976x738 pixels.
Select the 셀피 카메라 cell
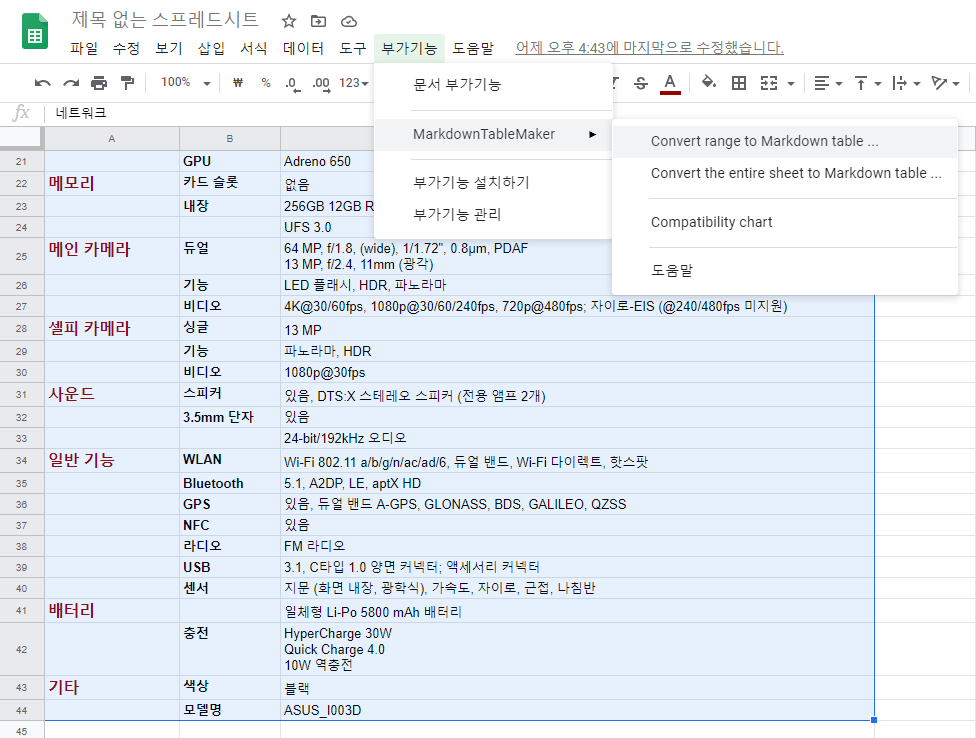tap(112, 329)
